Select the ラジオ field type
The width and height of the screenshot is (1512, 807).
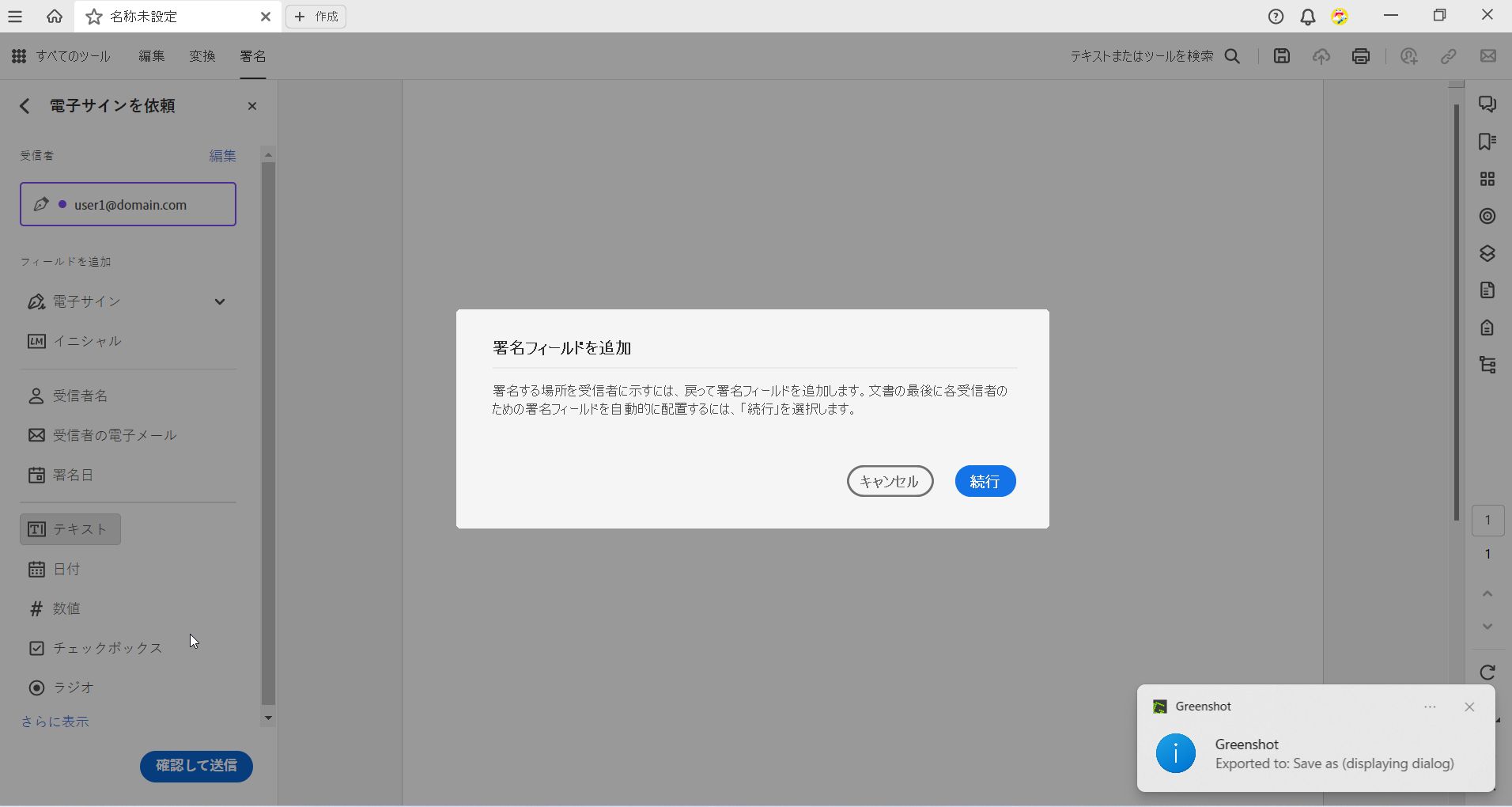[x=72, y=688]
